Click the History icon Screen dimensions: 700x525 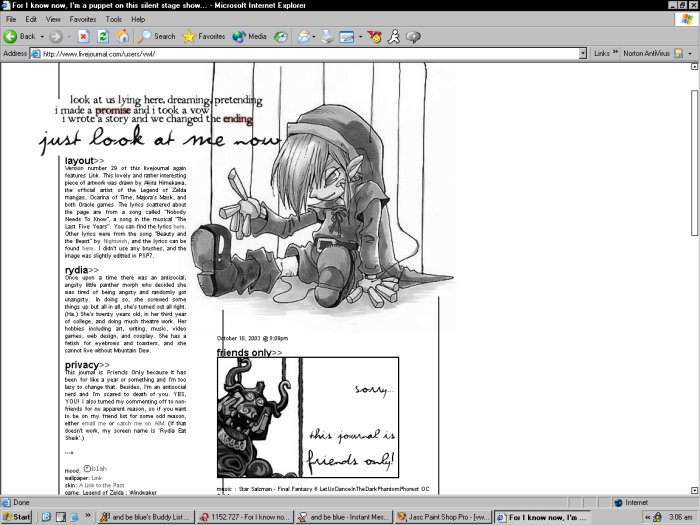280,37
